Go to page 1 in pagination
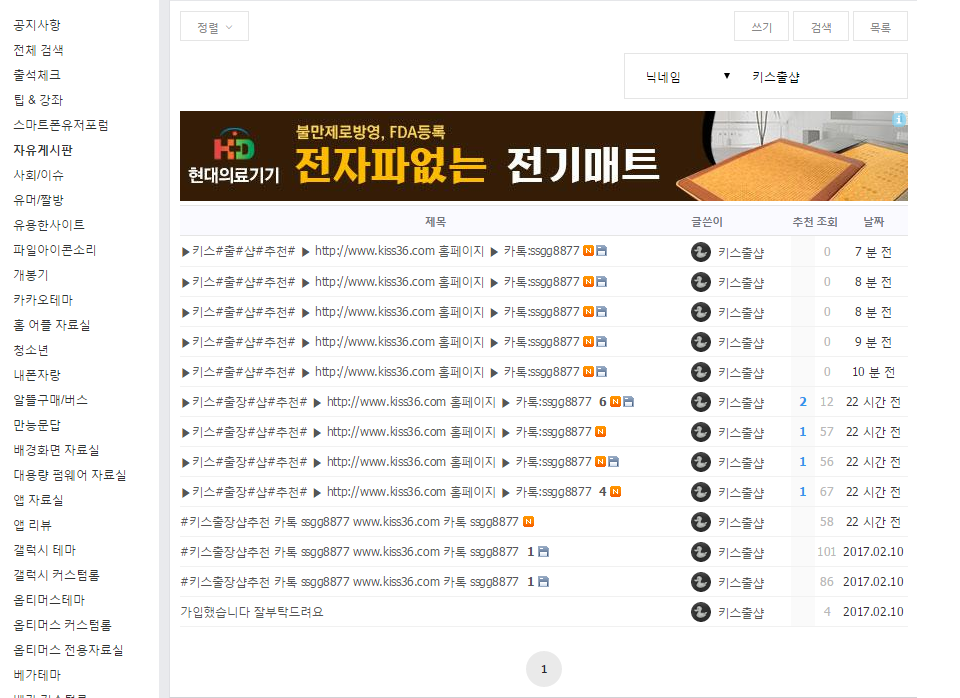The image size is (960, 698). [544, 669]
